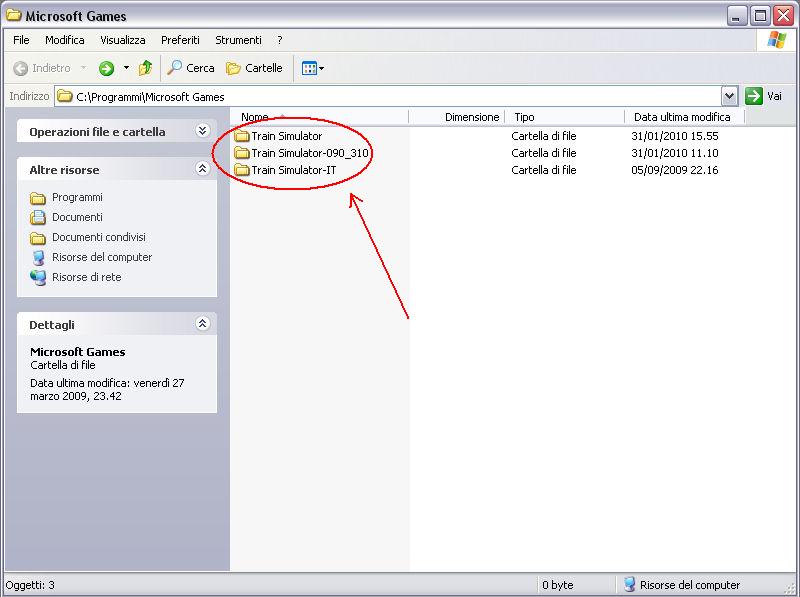
Task: Minimize the Microsoft Games window
Action: tap(736, 16)
